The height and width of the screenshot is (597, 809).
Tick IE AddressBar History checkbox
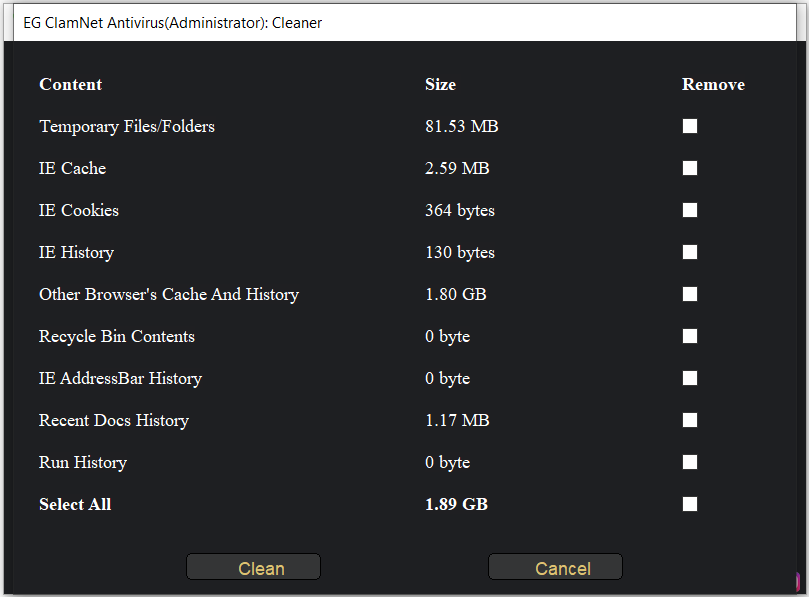(x=690, y=378)
